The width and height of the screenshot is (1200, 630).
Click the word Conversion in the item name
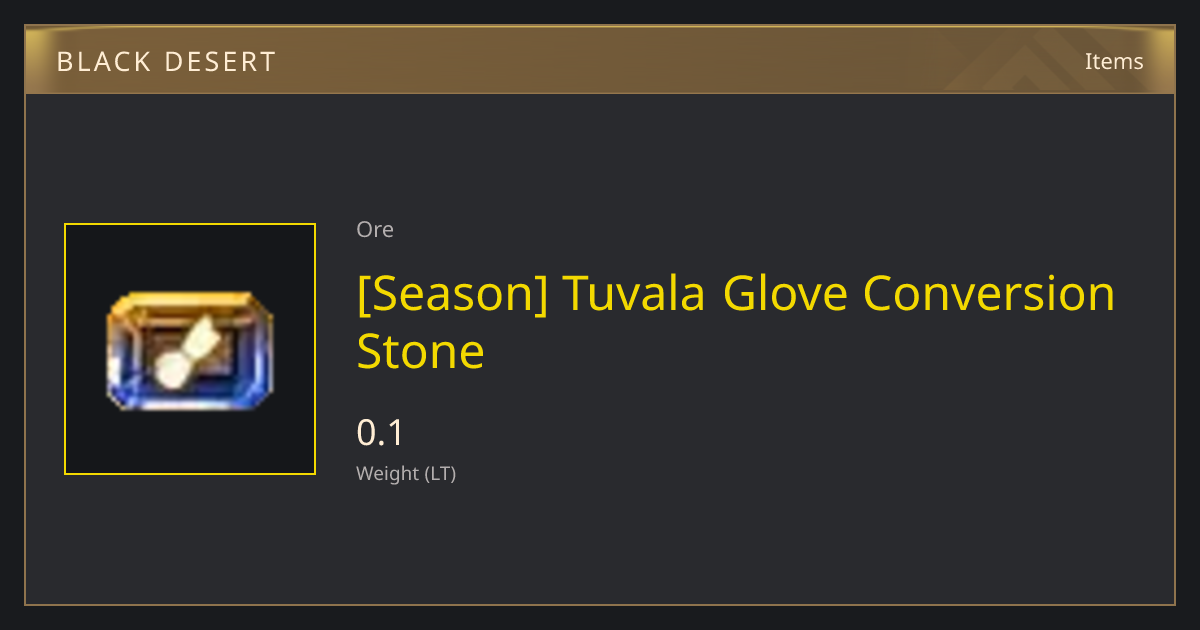pos(989,293)
